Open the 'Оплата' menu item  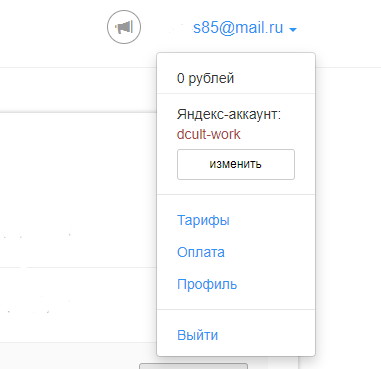[x=201, y=252]
